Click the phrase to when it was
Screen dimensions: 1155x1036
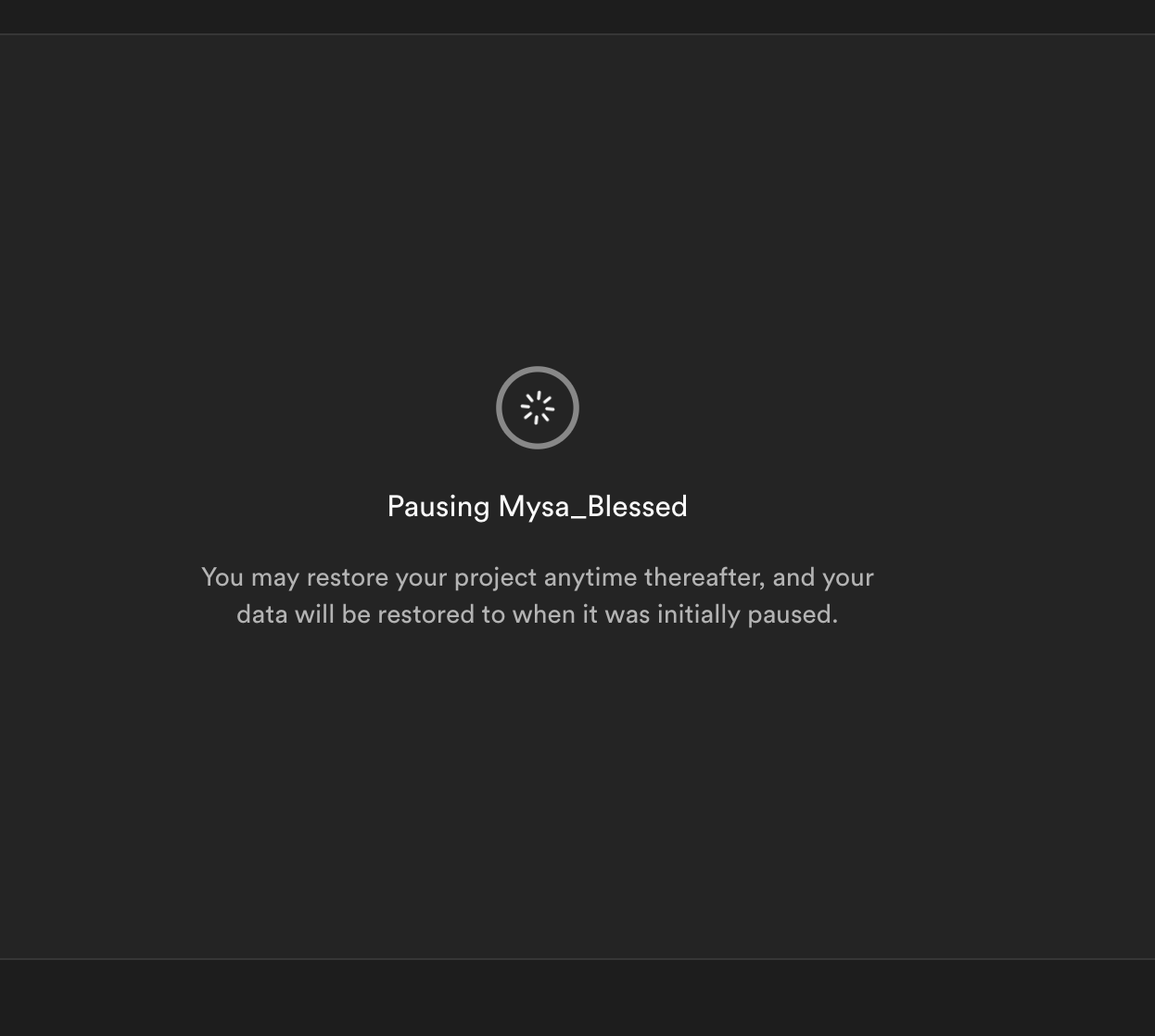(565, 614)
